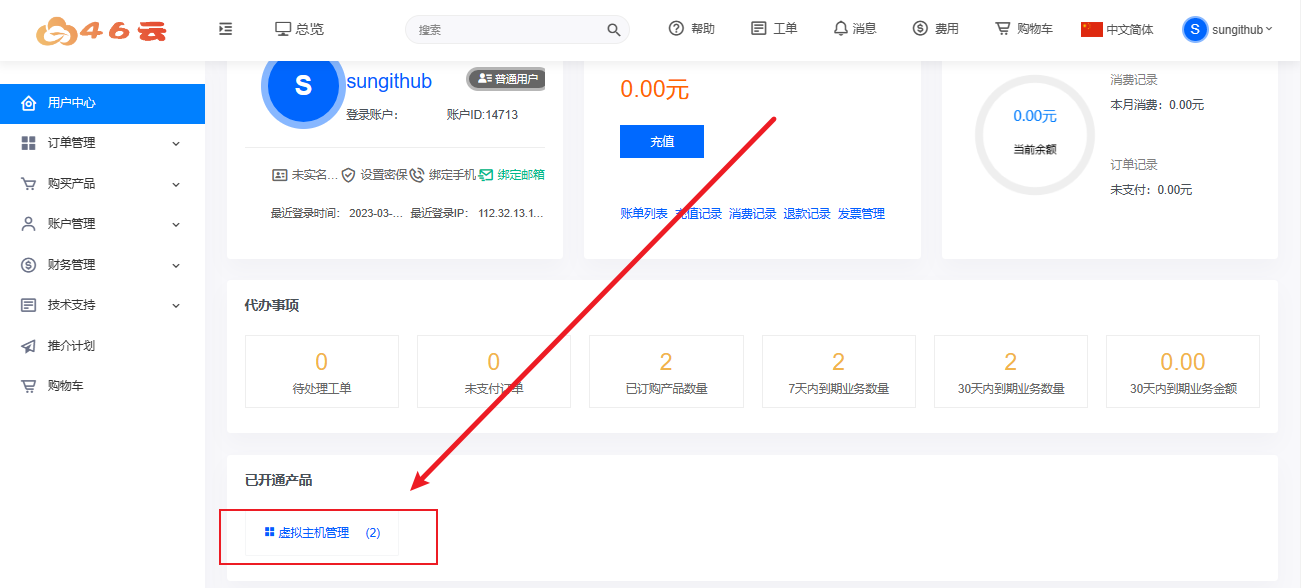Expand the 订单管理 sidebar menu
The width and height of the screenshot is (1301, 588).
[x=100, y=143]
